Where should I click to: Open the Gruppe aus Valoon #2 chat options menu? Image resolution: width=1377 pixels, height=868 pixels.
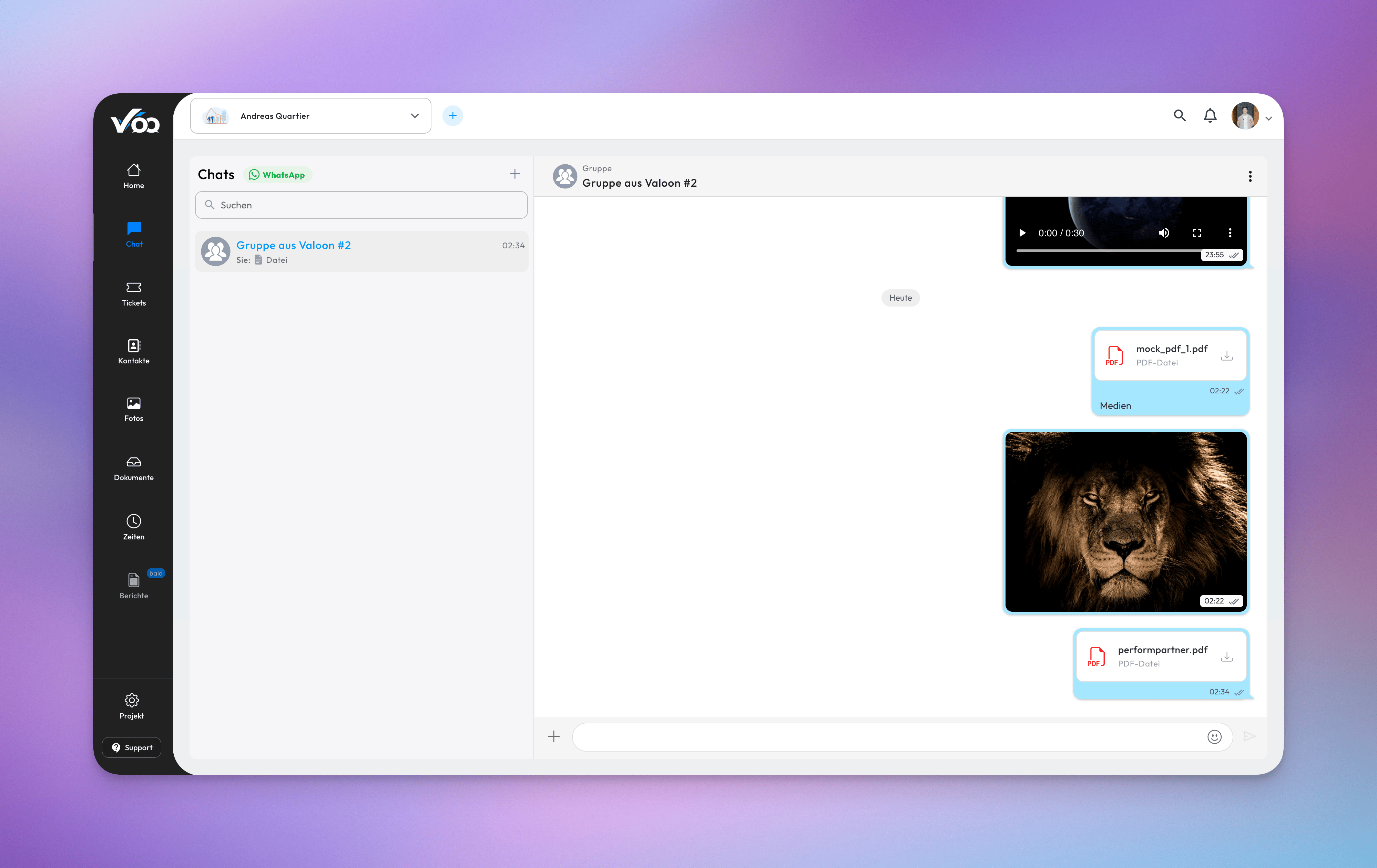click(1250, 176)
